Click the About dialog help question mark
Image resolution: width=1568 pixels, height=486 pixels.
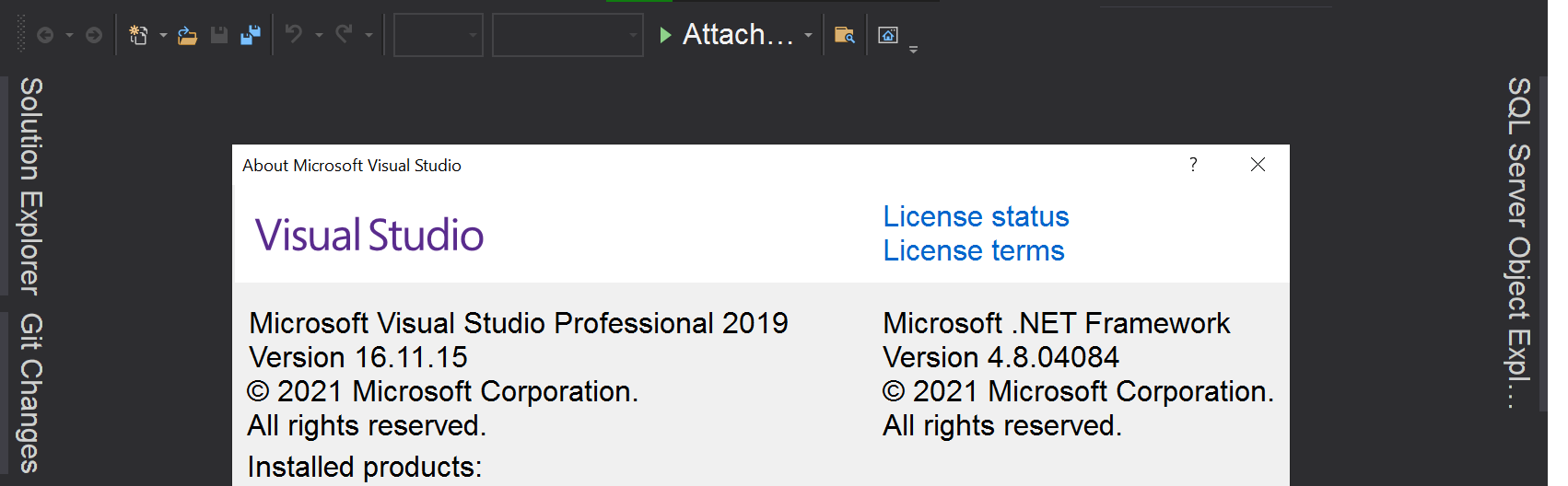click(x=1193, y=165)
